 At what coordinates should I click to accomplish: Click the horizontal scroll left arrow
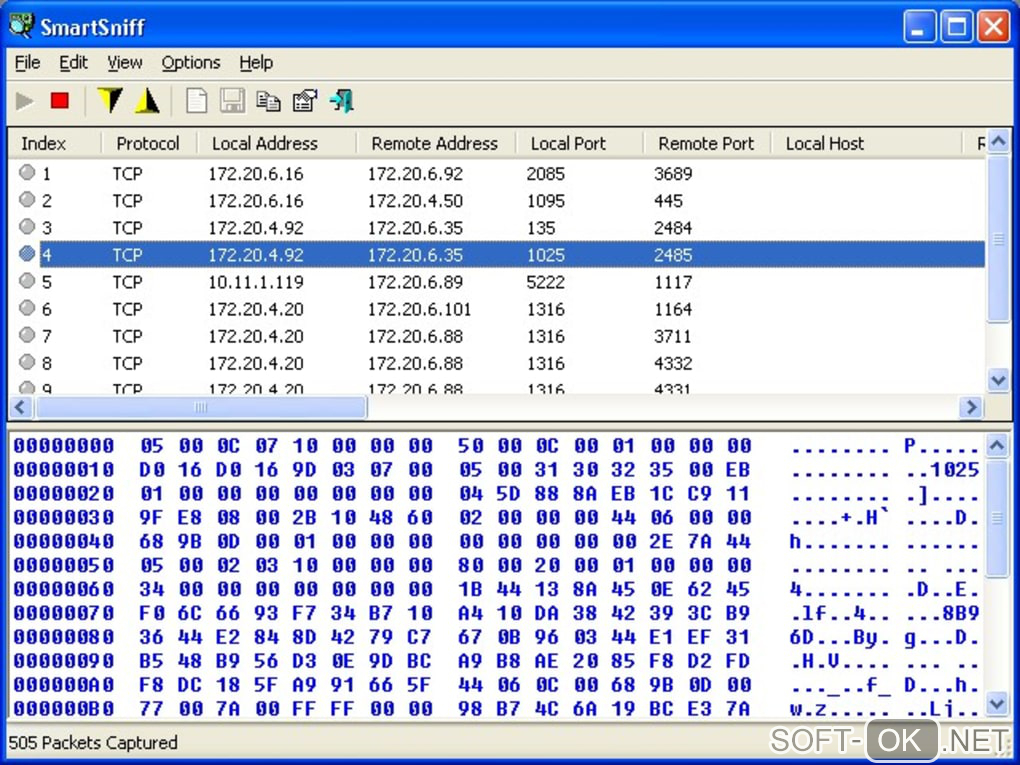click(20, 407)
